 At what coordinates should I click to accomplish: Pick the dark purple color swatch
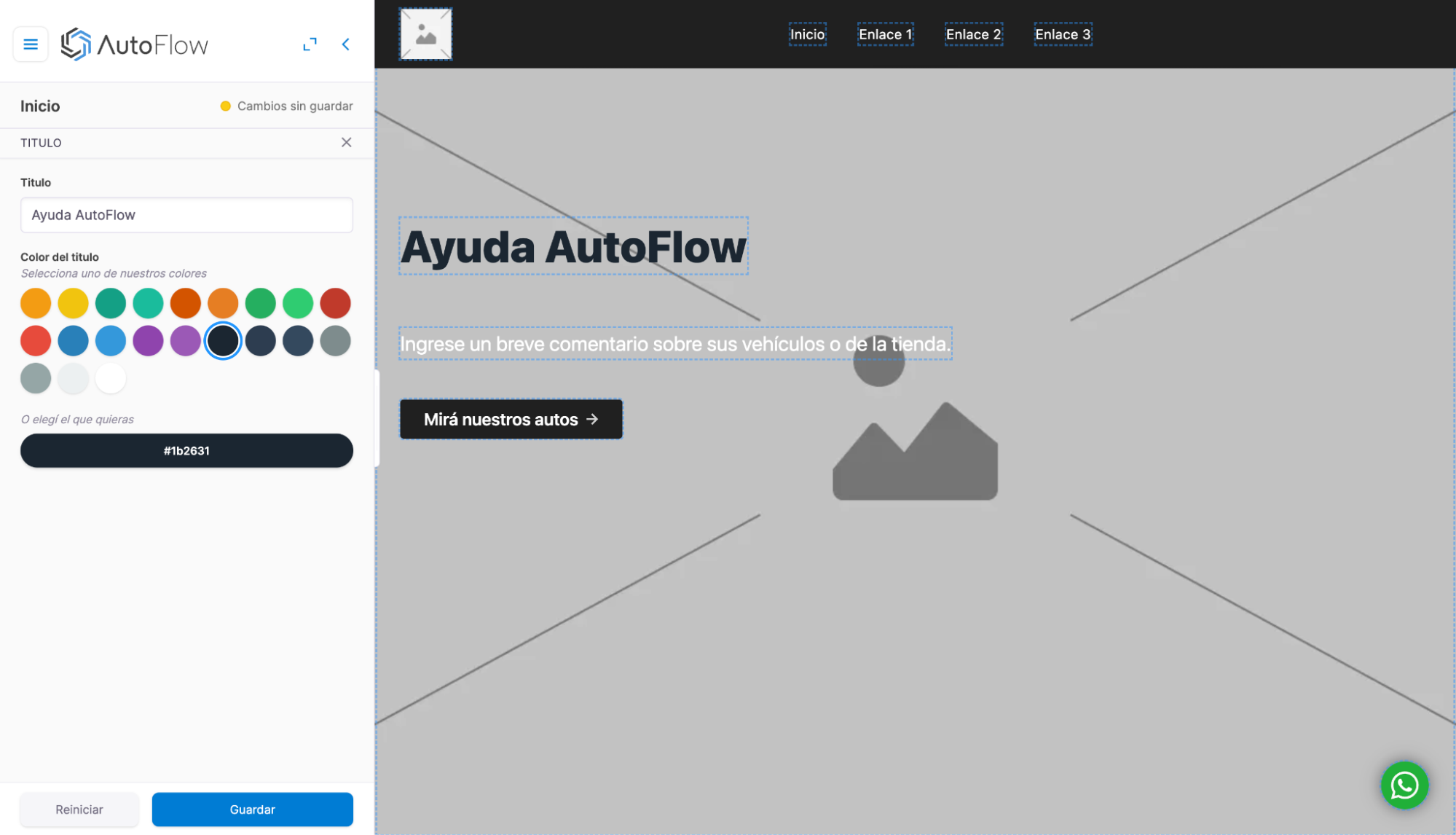(x=148, y=341)
